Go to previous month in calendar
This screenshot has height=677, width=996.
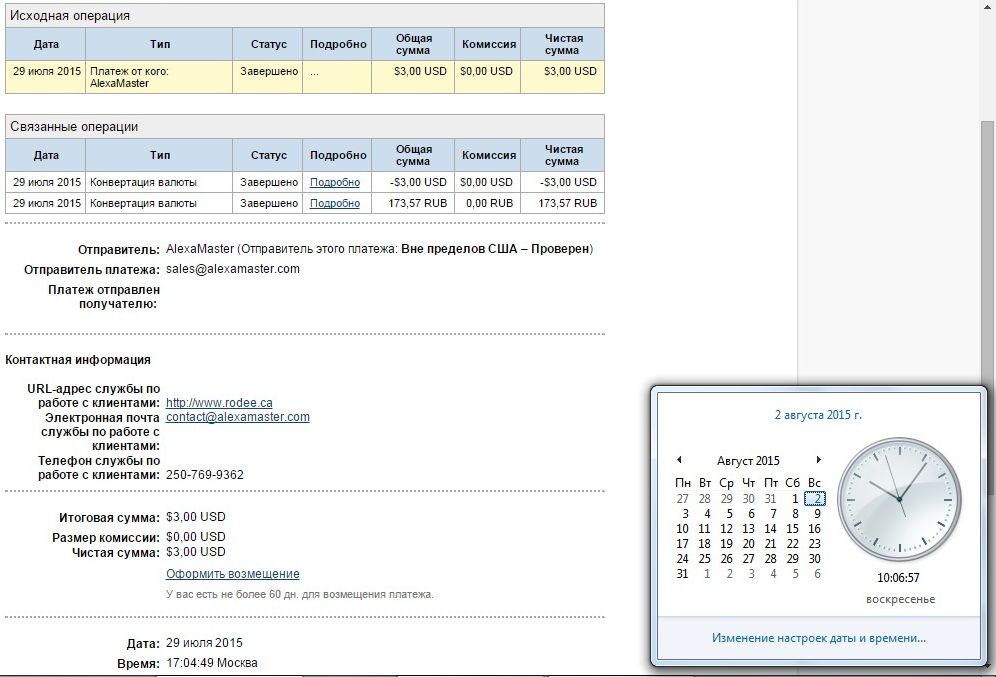tap(679, 460)
